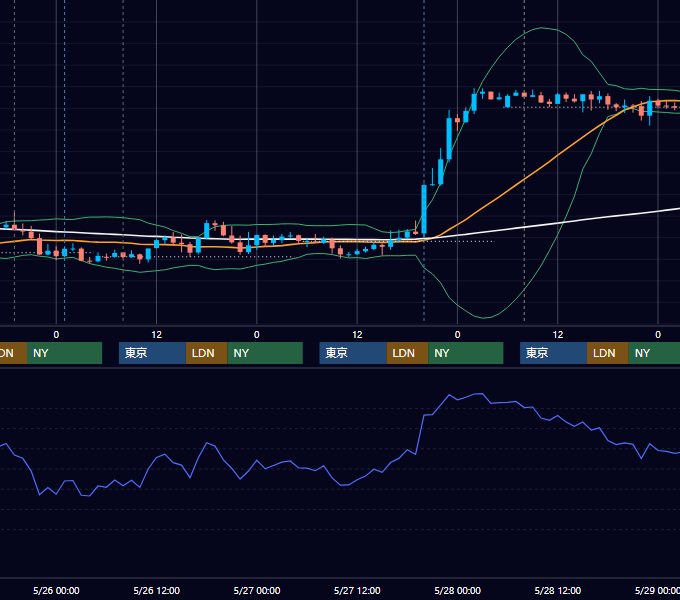Screen dimensions: 680x600
Task: Click the LDN session block on 5/26
Action: (206, 353)
